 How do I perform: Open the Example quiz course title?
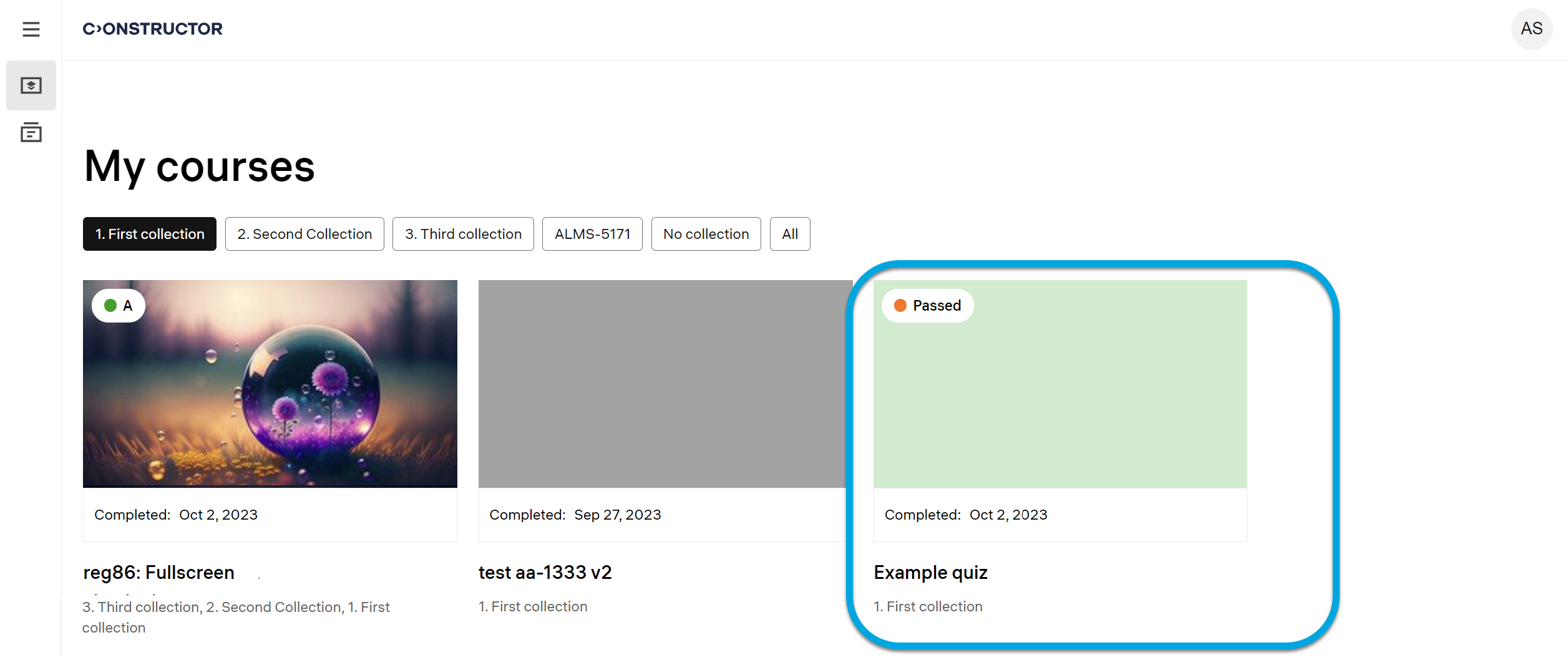coord(930,572)
